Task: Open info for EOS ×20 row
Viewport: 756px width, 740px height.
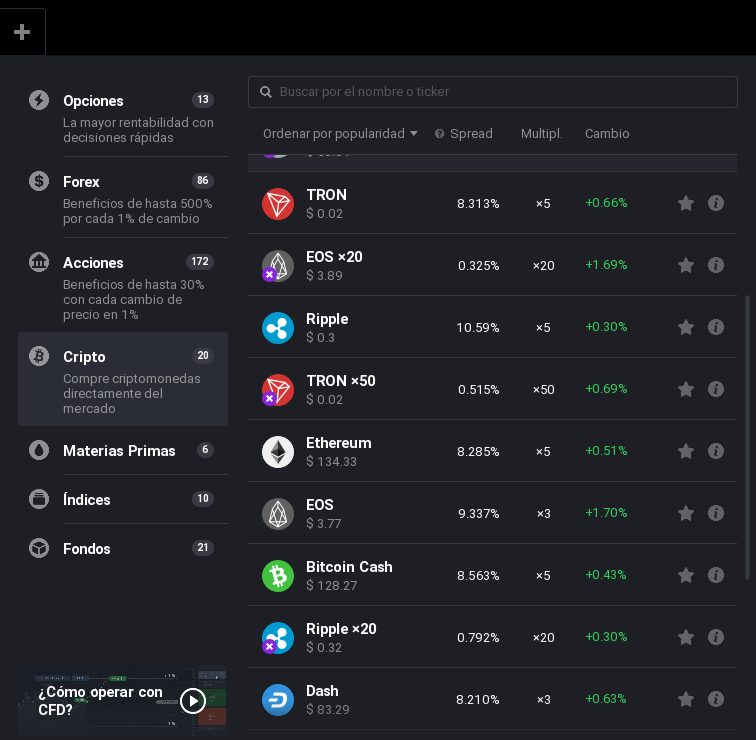Action: click(716, 265)
